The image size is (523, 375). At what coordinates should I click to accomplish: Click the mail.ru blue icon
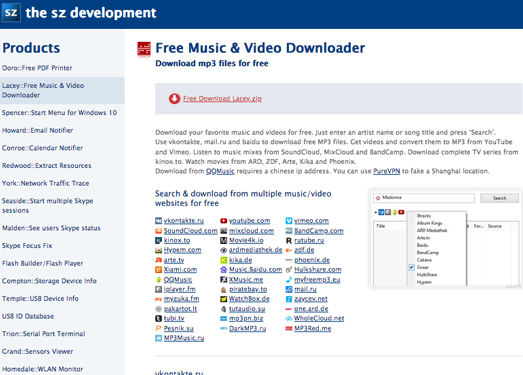pos(289,289)
